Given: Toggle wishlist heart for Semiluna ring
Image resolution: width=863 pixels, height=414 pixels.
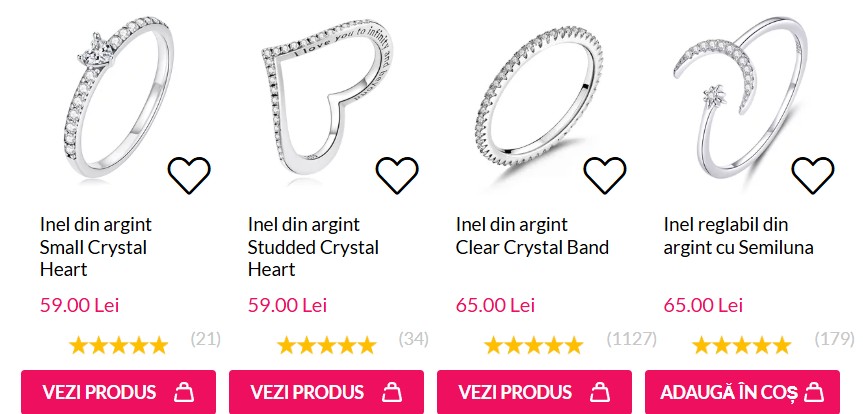Looking at the screenshot, I should [x=812, y=175].
